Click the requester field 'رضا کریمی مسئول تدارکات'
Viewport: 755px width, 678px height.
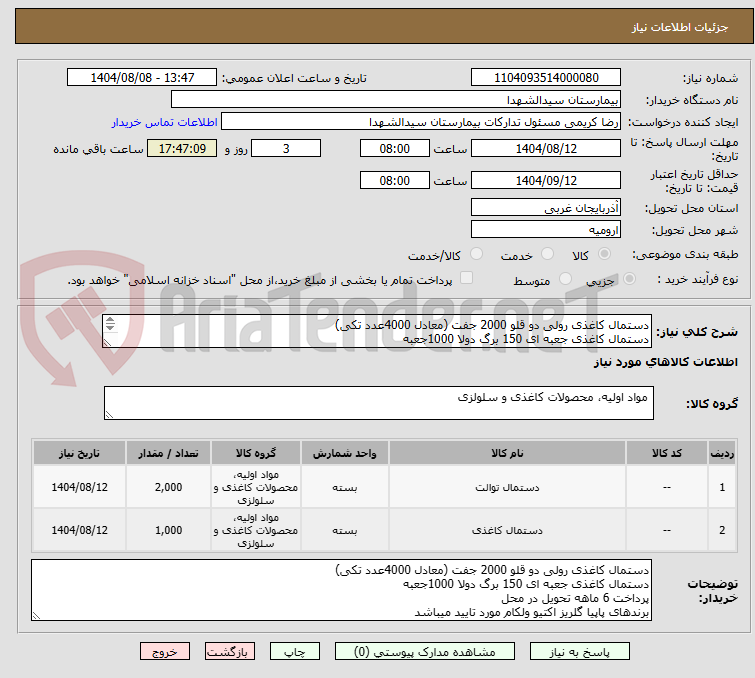(421, 122)
